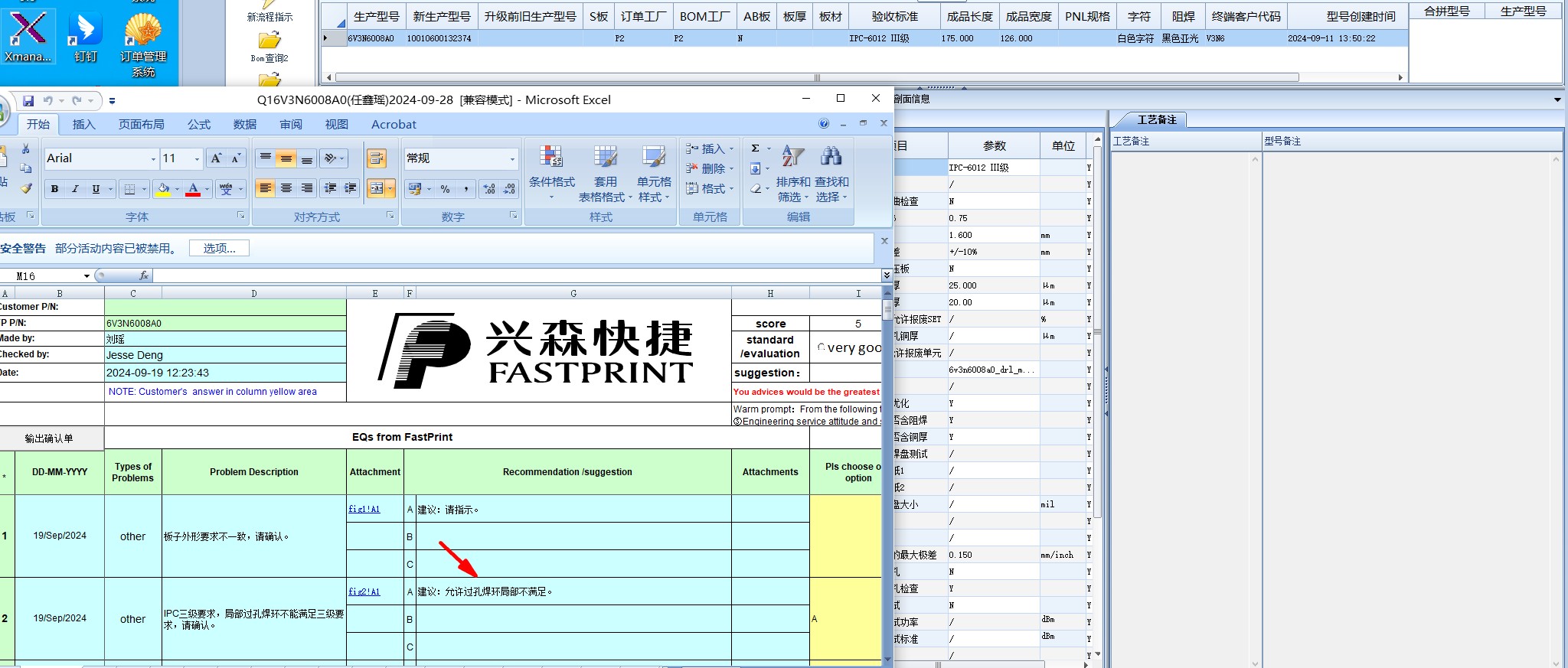This screenshot has width=1568, height=668.
Task: Open the Xmanager desktop icon
Action: coord(28,37)
